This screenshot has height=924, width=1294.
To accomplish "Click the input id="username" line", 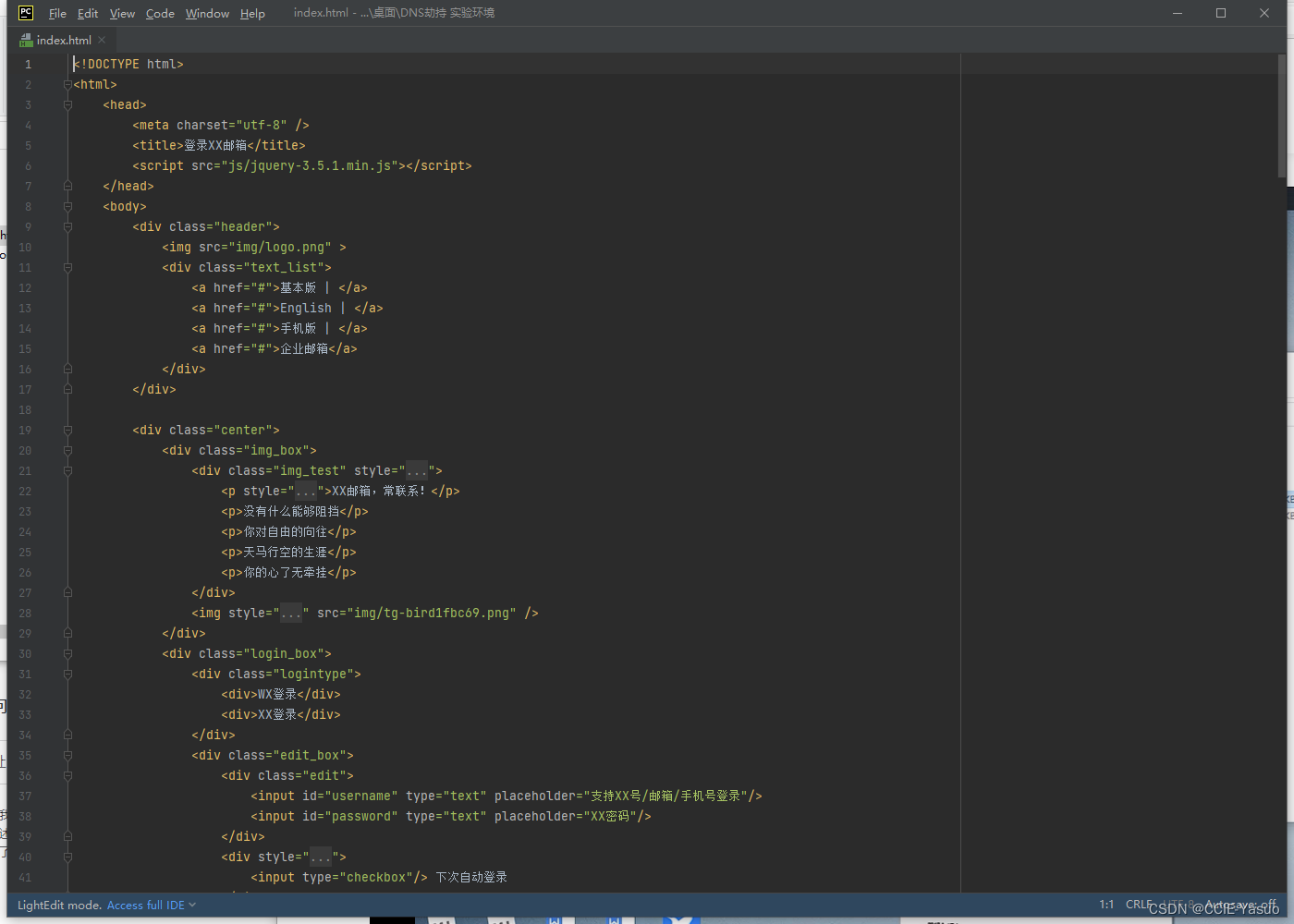I will (x=507, y=796).
